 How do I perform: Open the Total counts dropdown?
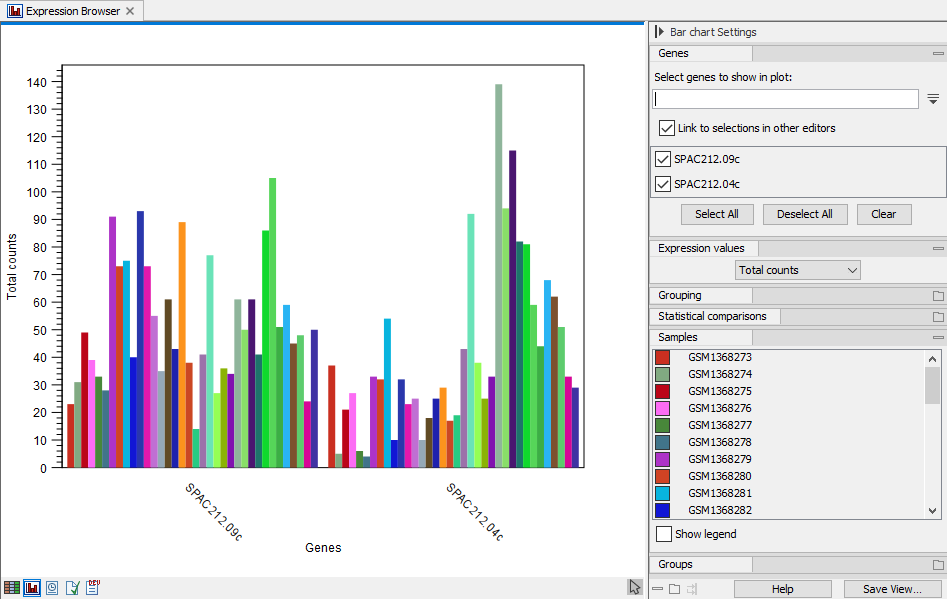(797, 269)
